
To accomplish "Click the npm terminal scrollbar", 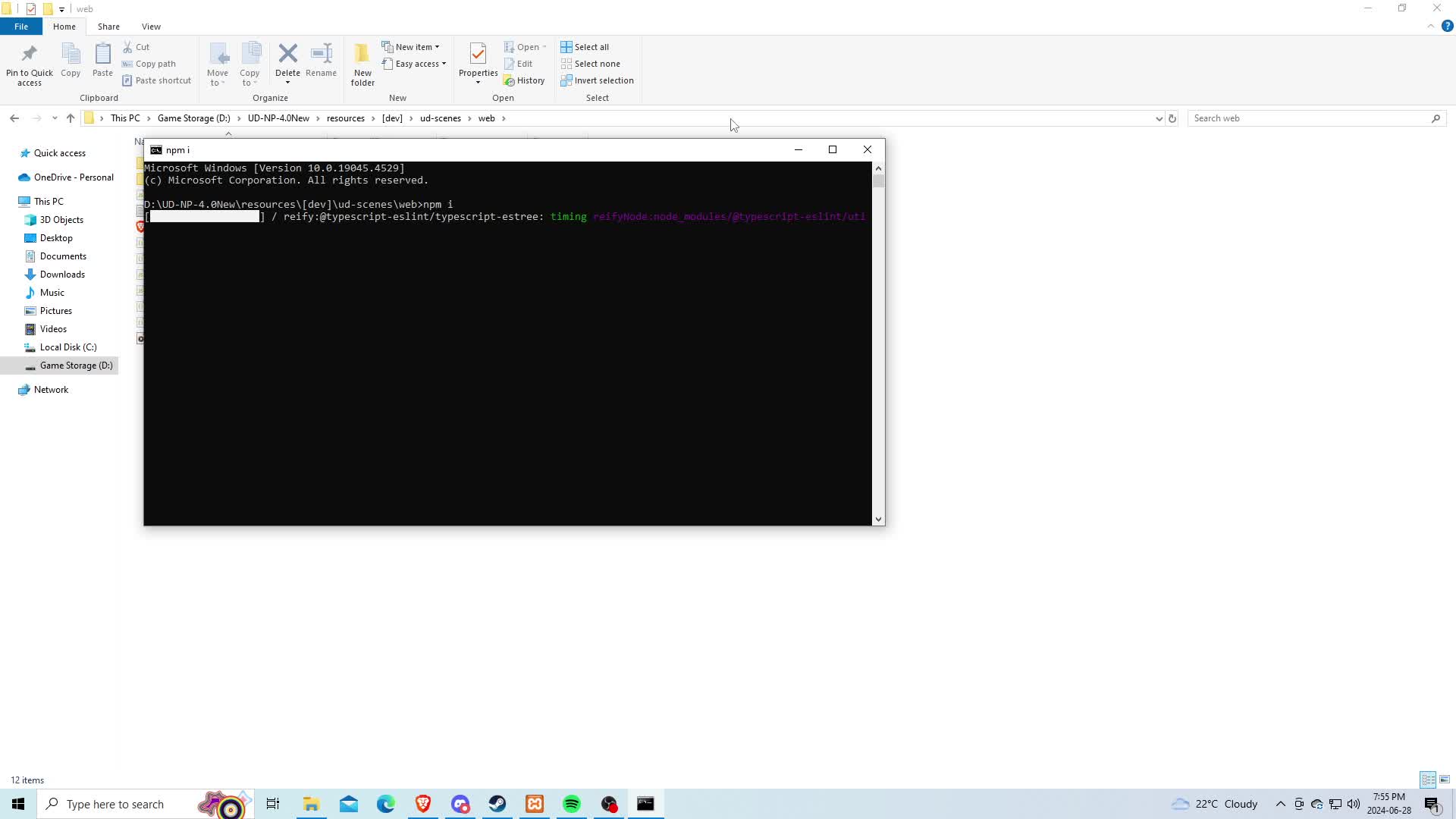I will pos(879,180).
